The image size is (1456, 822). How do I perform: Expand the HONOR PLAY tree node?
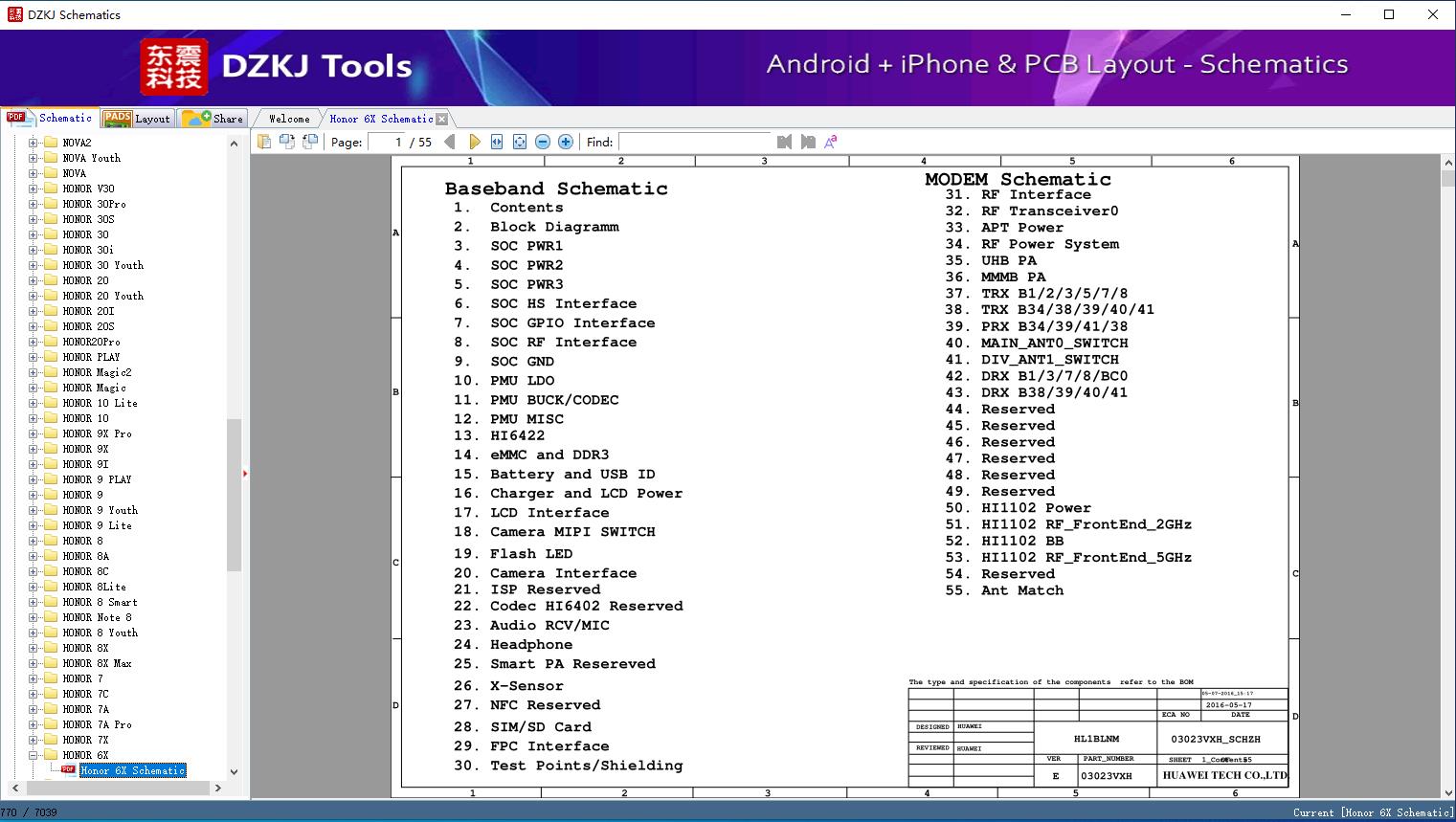pos(33,357)
